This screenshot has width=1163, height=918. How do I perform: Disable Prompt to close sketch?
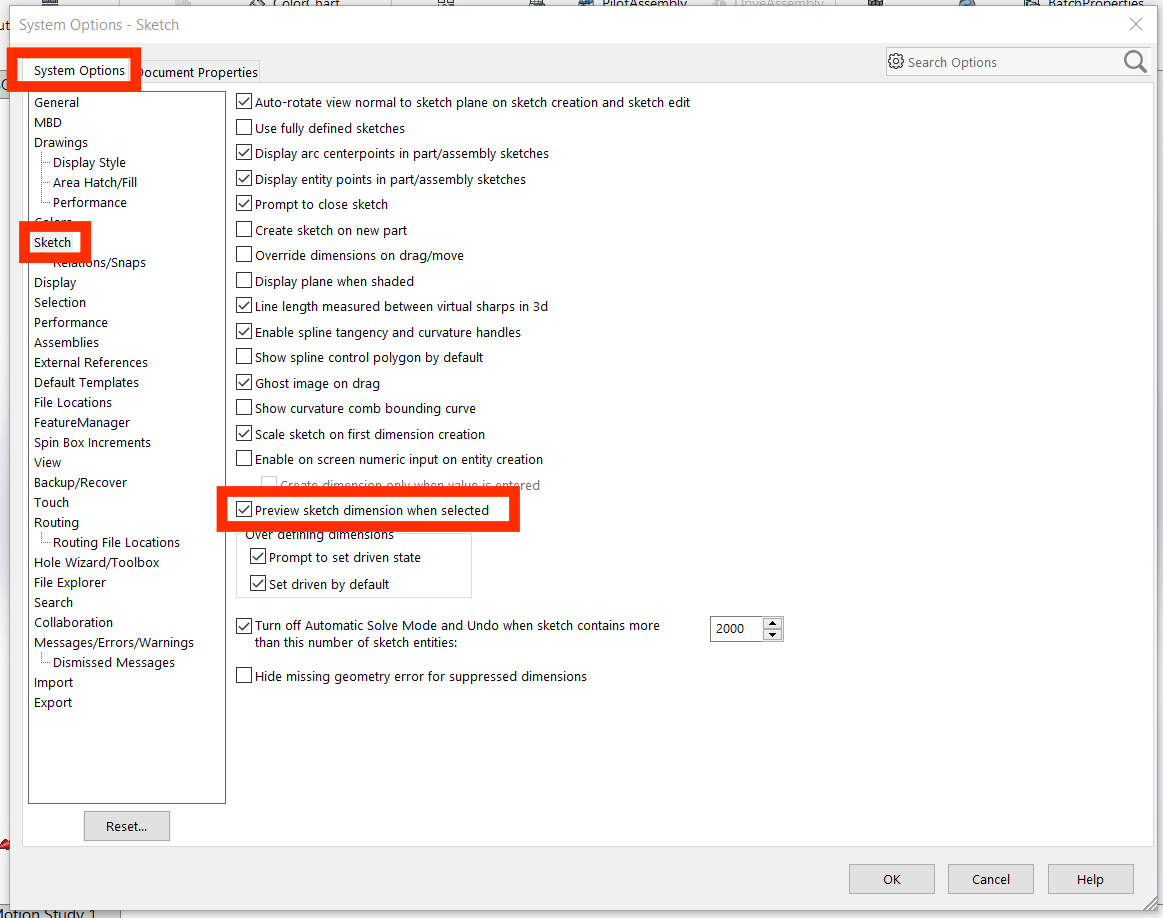tap(243, 204)
